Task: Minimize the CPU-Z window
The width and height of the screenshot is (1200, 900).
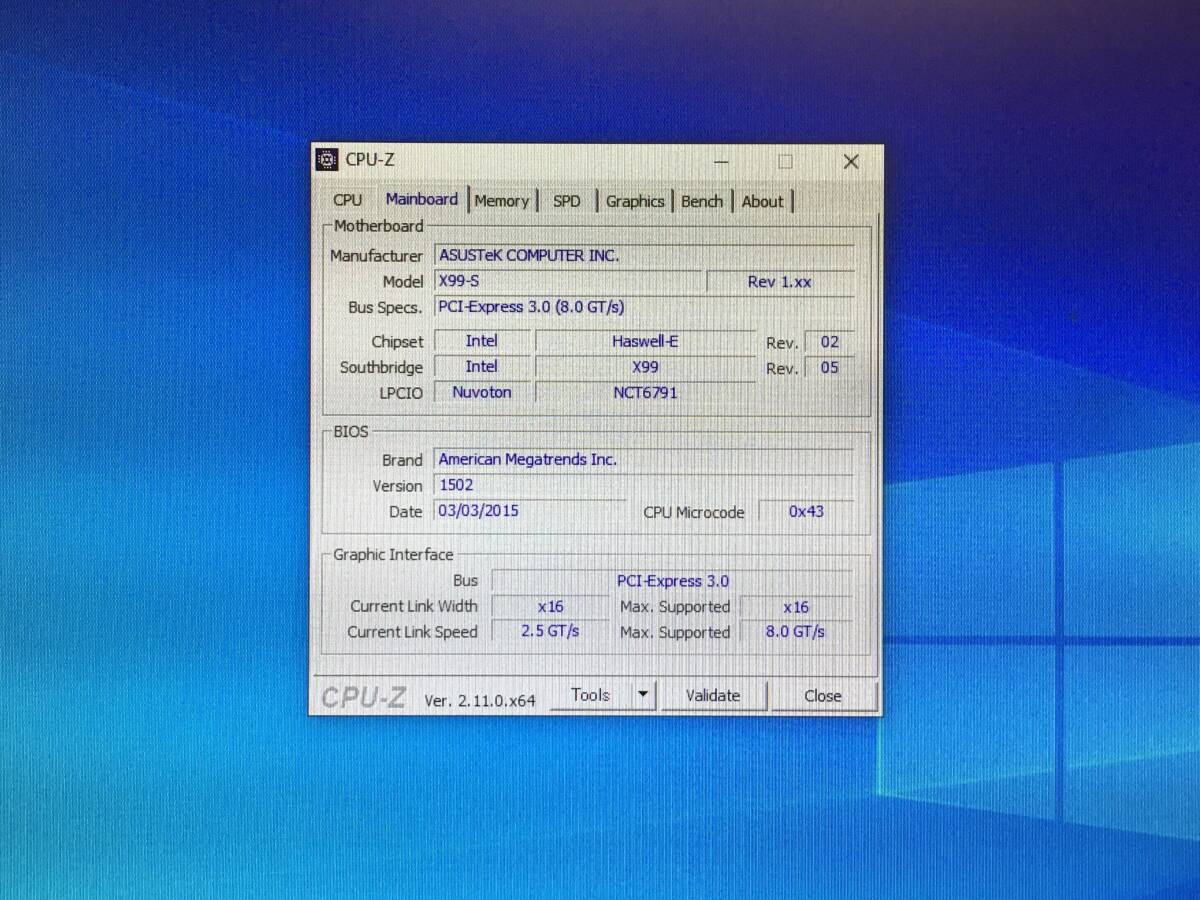Action: coord(721,162)
